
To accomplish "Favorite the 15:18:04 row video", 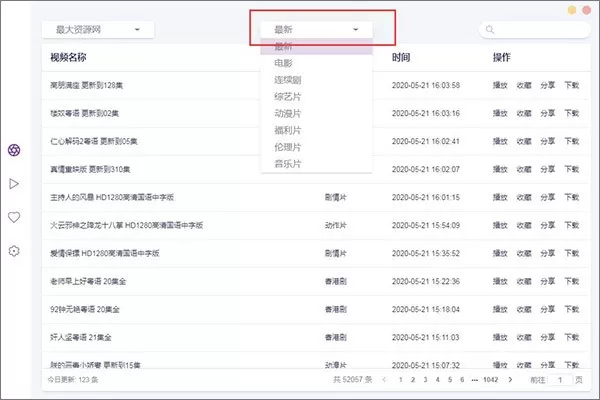I will (524, 309).
